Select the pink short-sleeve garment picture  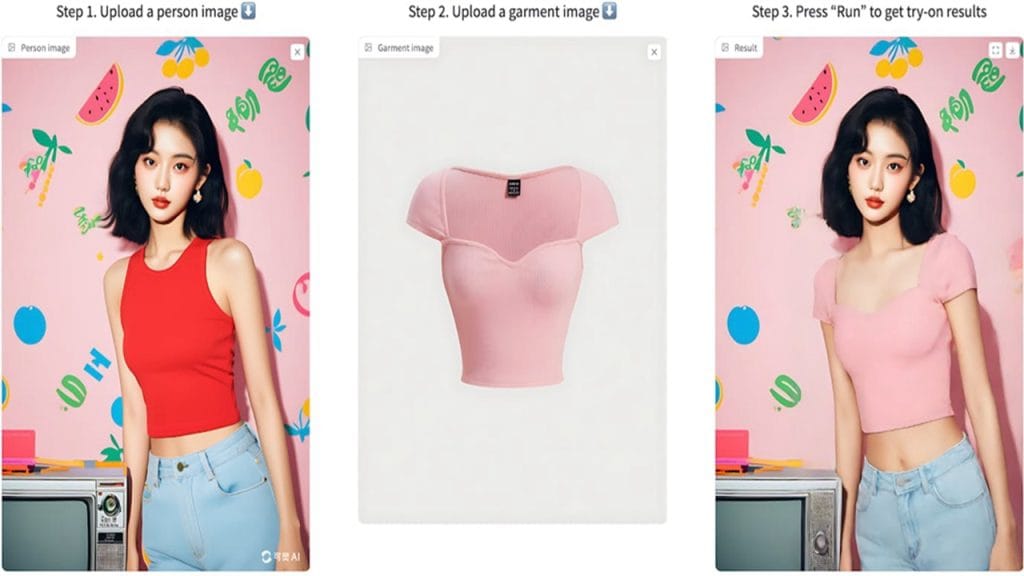click(512, 280)
